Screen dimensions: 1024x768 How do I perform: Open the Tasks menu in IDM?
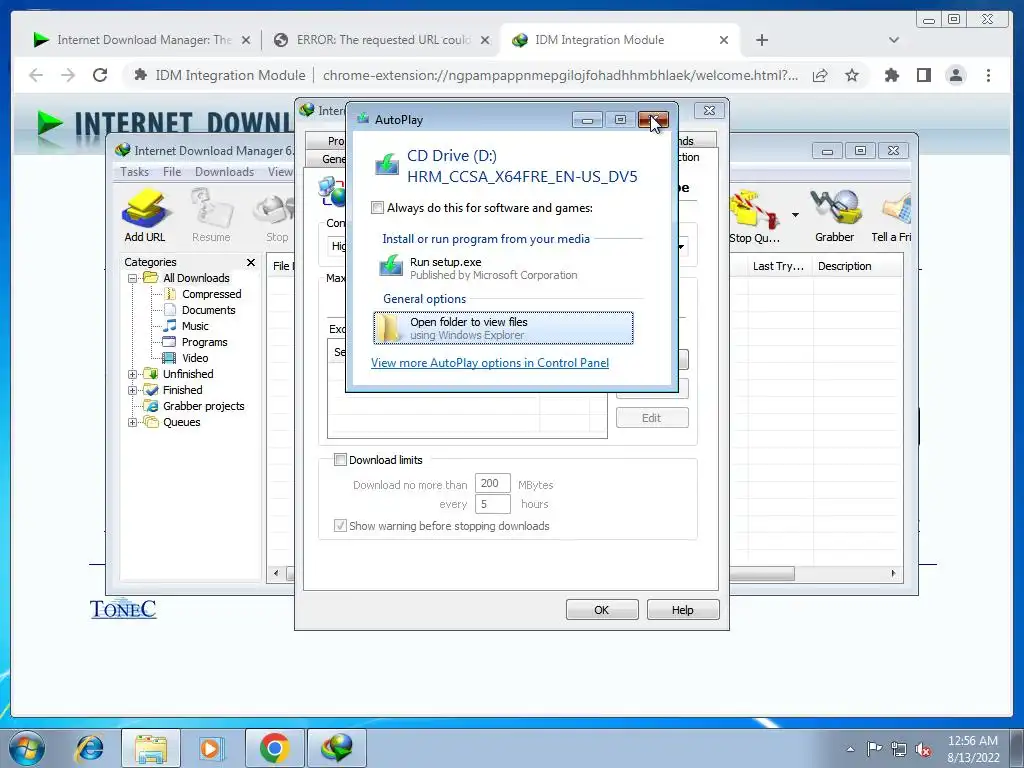click(135, 172)
